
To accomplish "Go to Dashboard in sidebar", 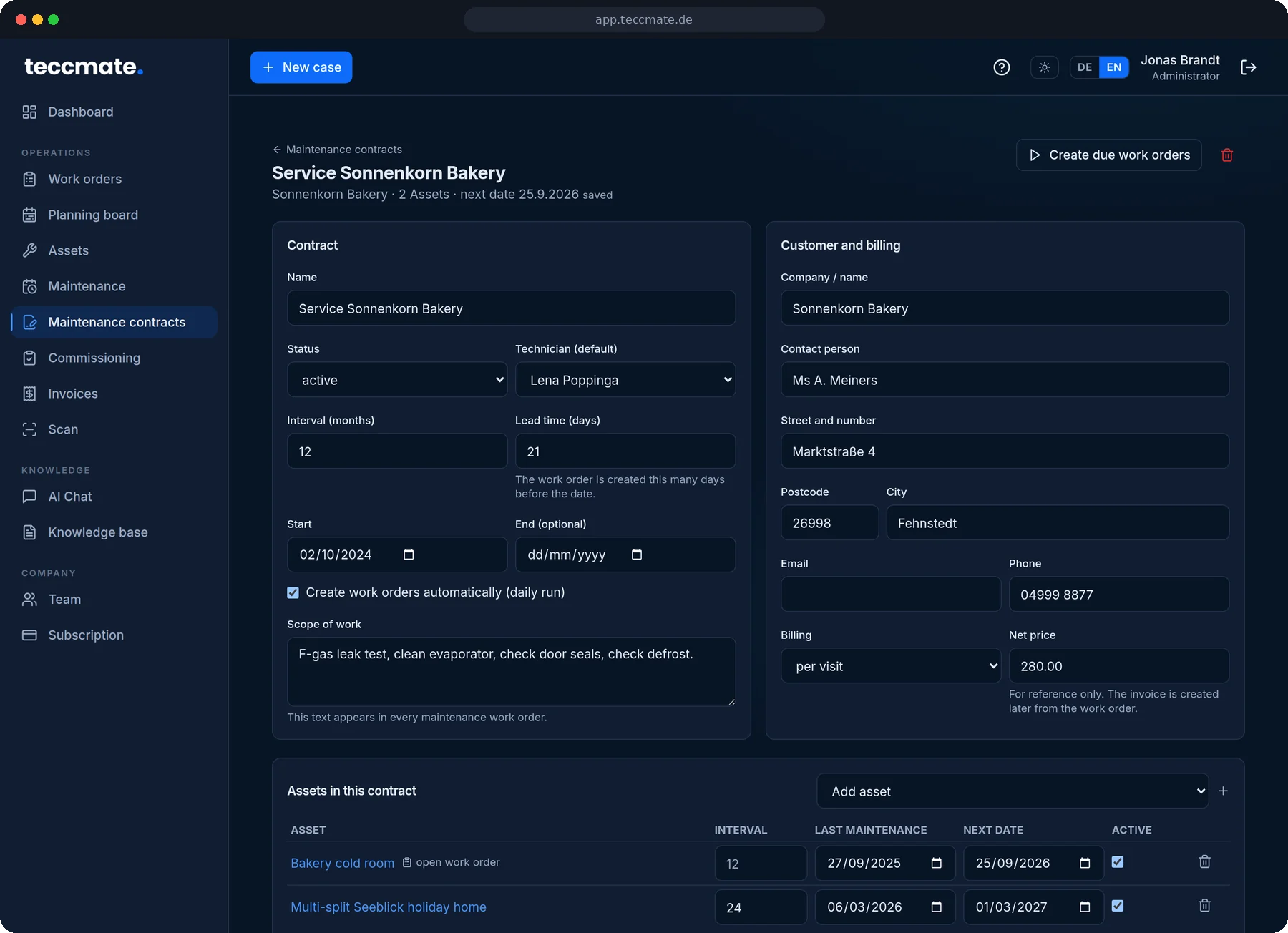I will [114, 112].
